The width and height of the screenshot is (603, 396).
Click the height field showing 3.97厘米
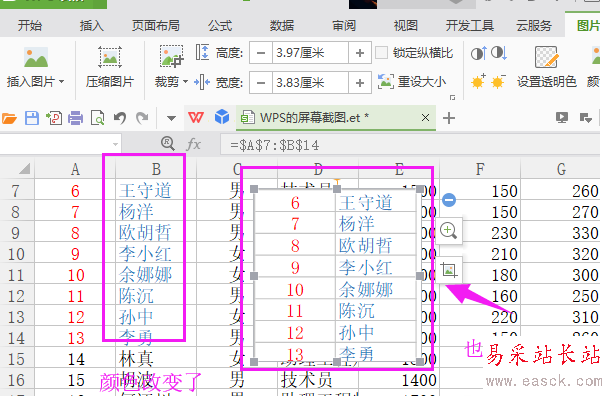point(310,53)
